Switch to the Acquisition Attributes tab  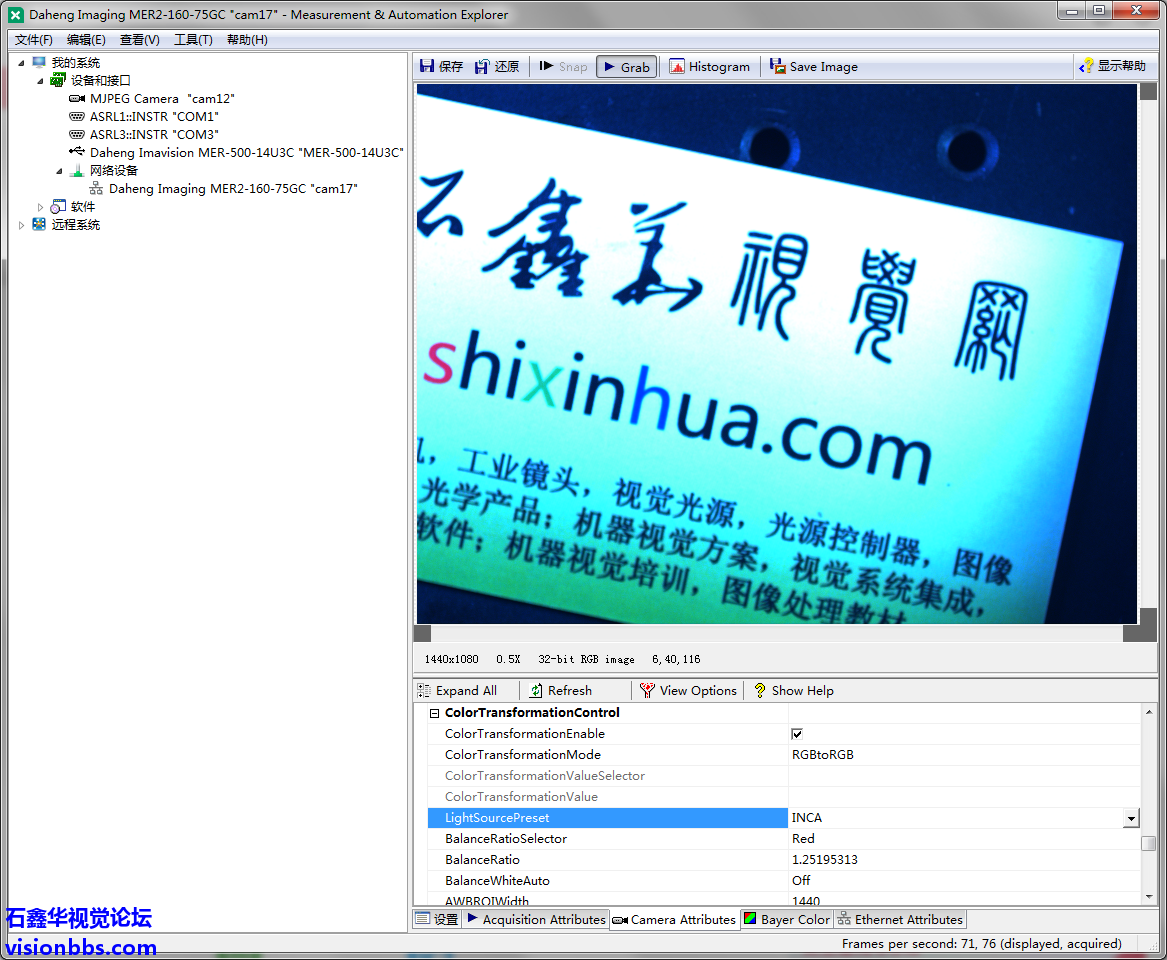[536, 919]
